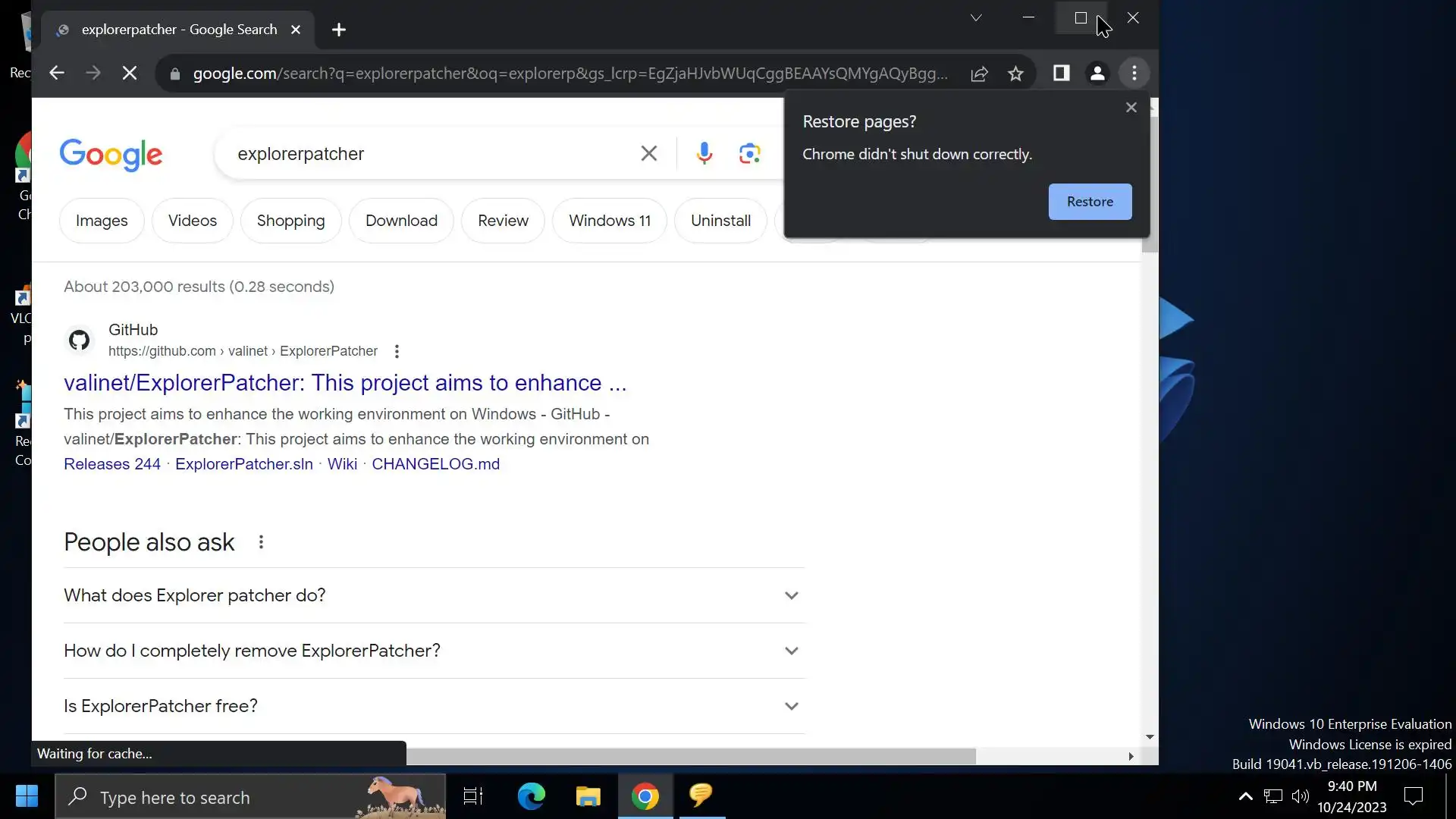This screenshot has width=1456, height=819.
Task: Click the horizontal scrollbar of page
Action: pyautogui.click(x=690, y=756)
